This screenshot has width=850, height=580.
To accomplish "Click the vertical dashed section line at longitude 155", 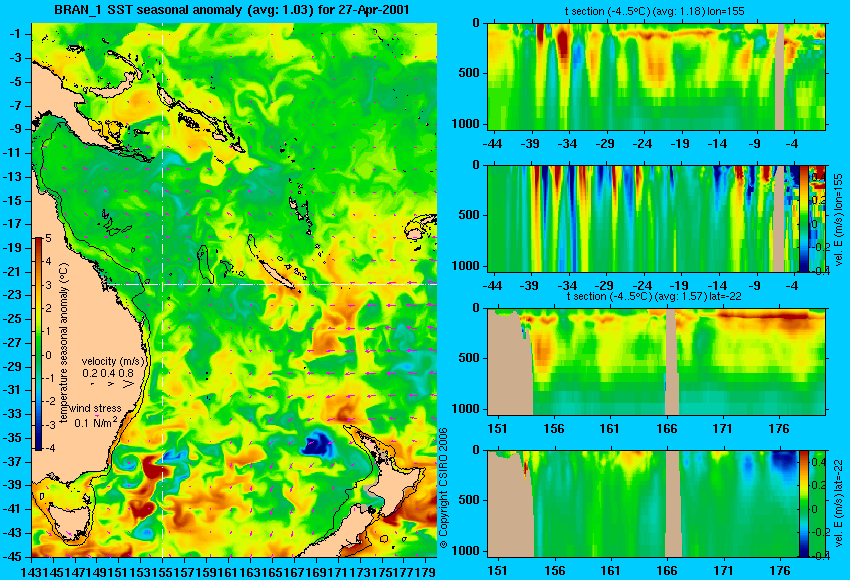I will coord(163,290).
